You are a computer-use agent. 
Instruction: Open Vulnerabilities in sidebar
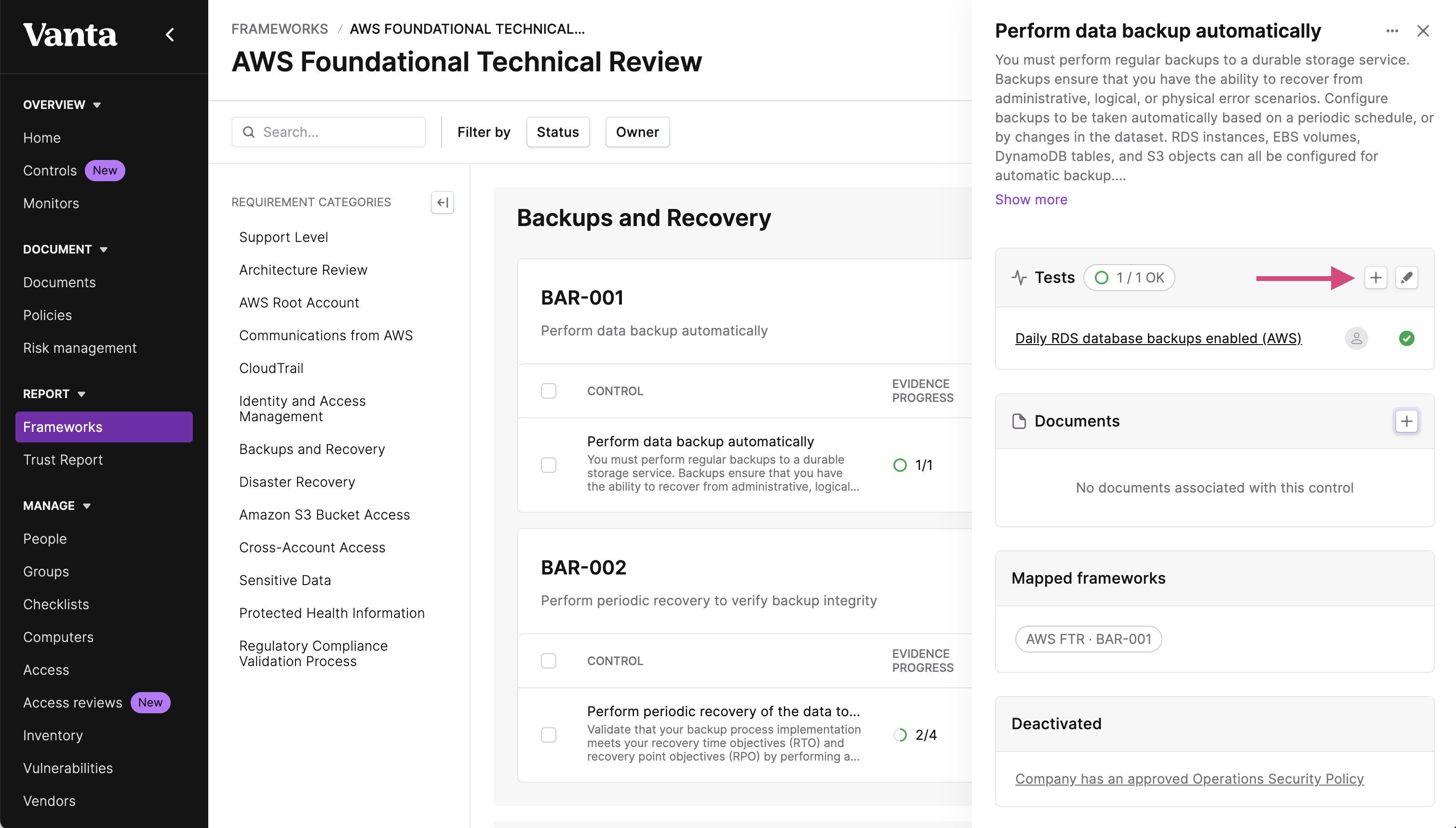67,768
